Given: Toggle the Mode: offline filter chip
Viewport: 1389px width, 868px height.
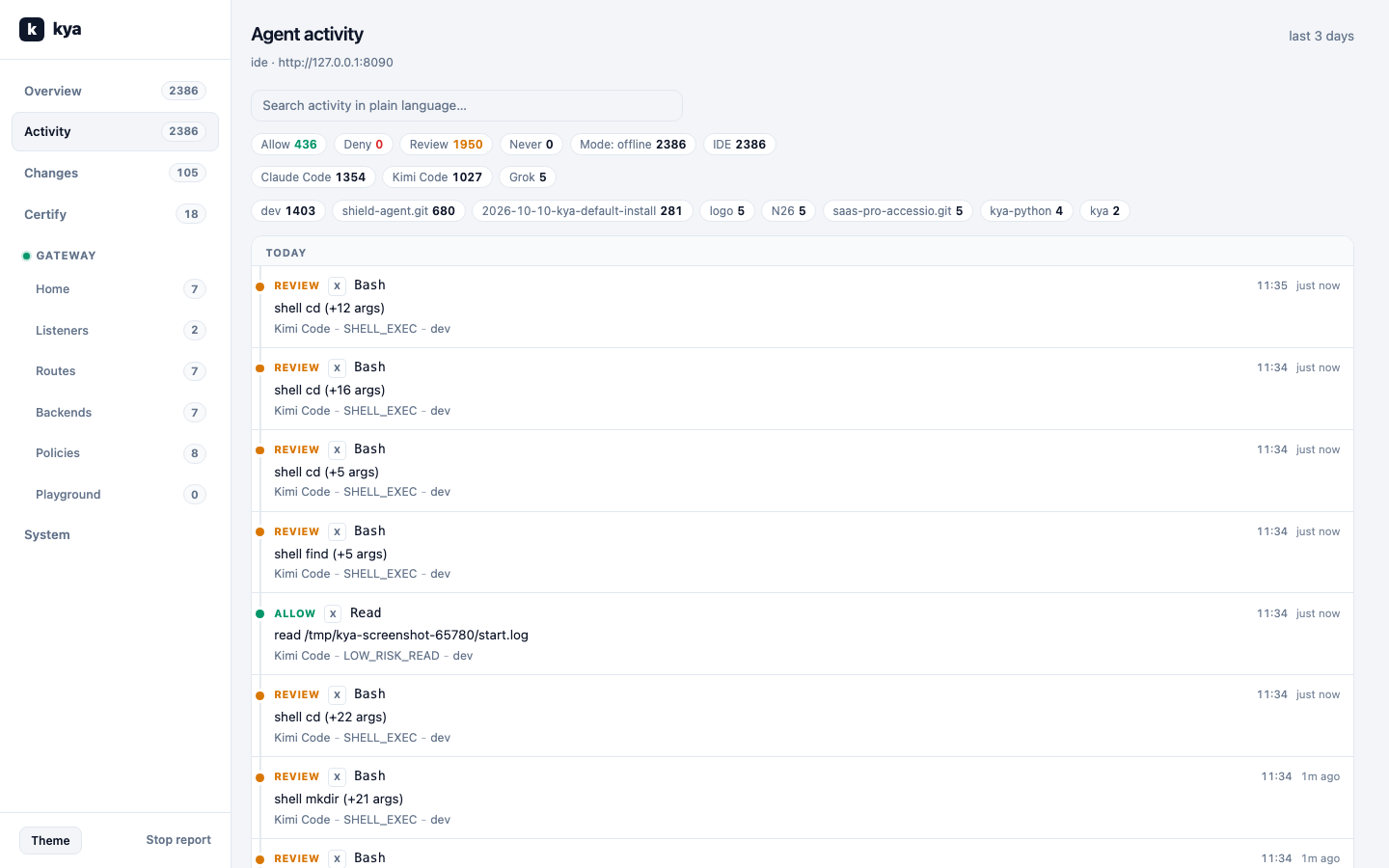Looking at the screenshot, I should click(x=633, y=145).
